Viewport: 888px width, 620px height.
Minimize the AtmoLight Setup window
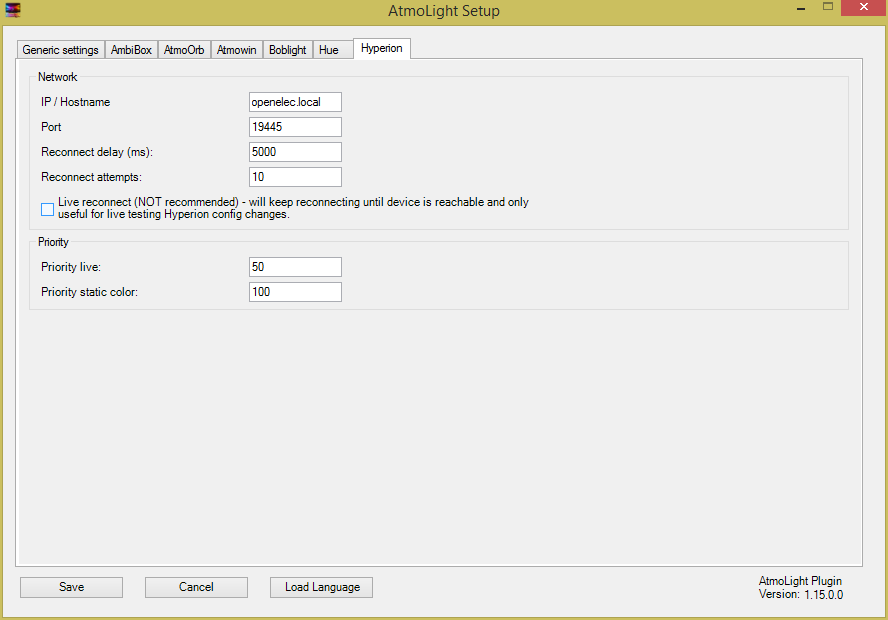pos(801,8)
